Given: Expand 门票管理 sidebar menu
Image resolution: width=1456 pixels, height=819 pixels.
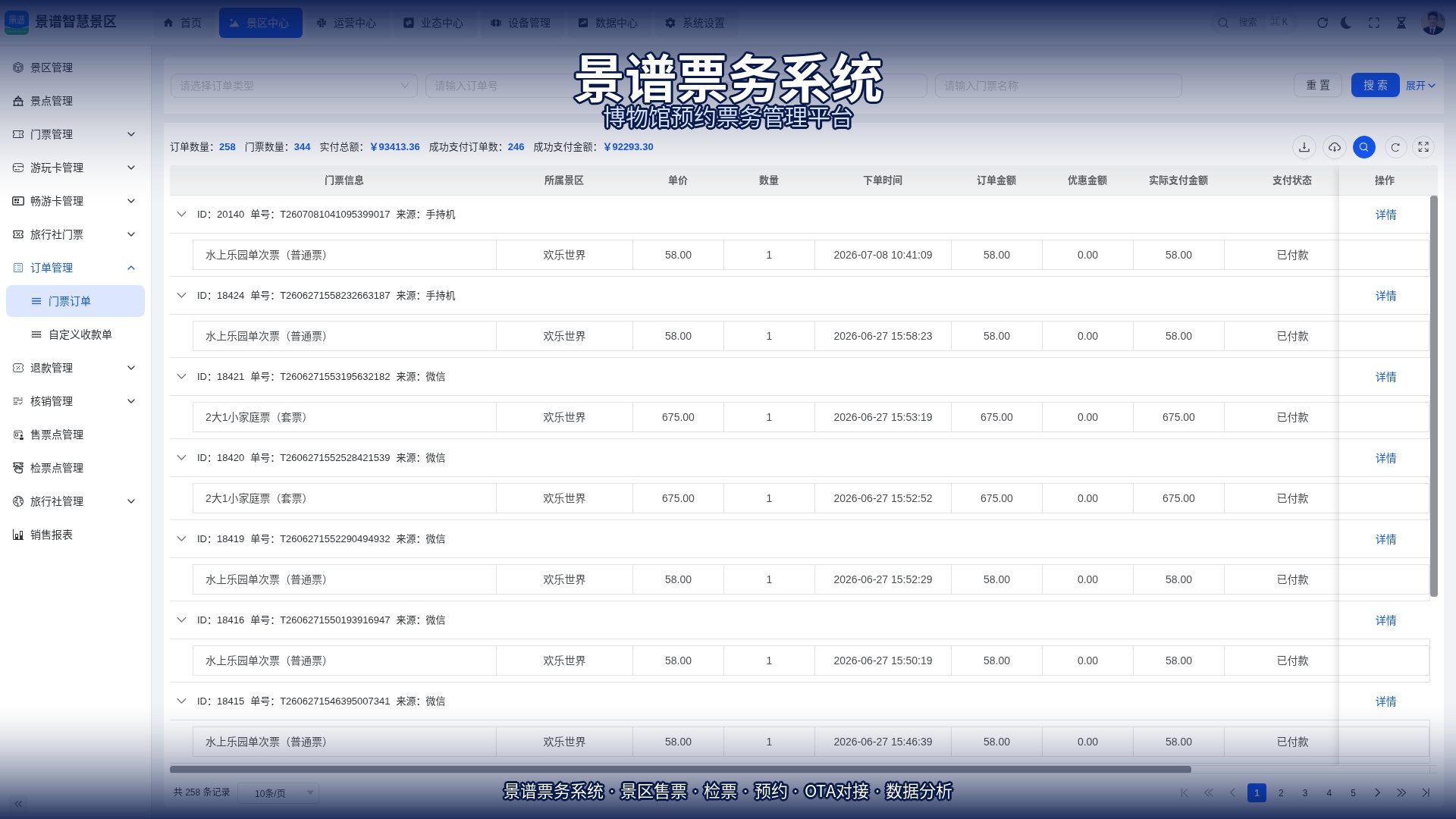Looking at the screenshot, I should tap(75, 134).
